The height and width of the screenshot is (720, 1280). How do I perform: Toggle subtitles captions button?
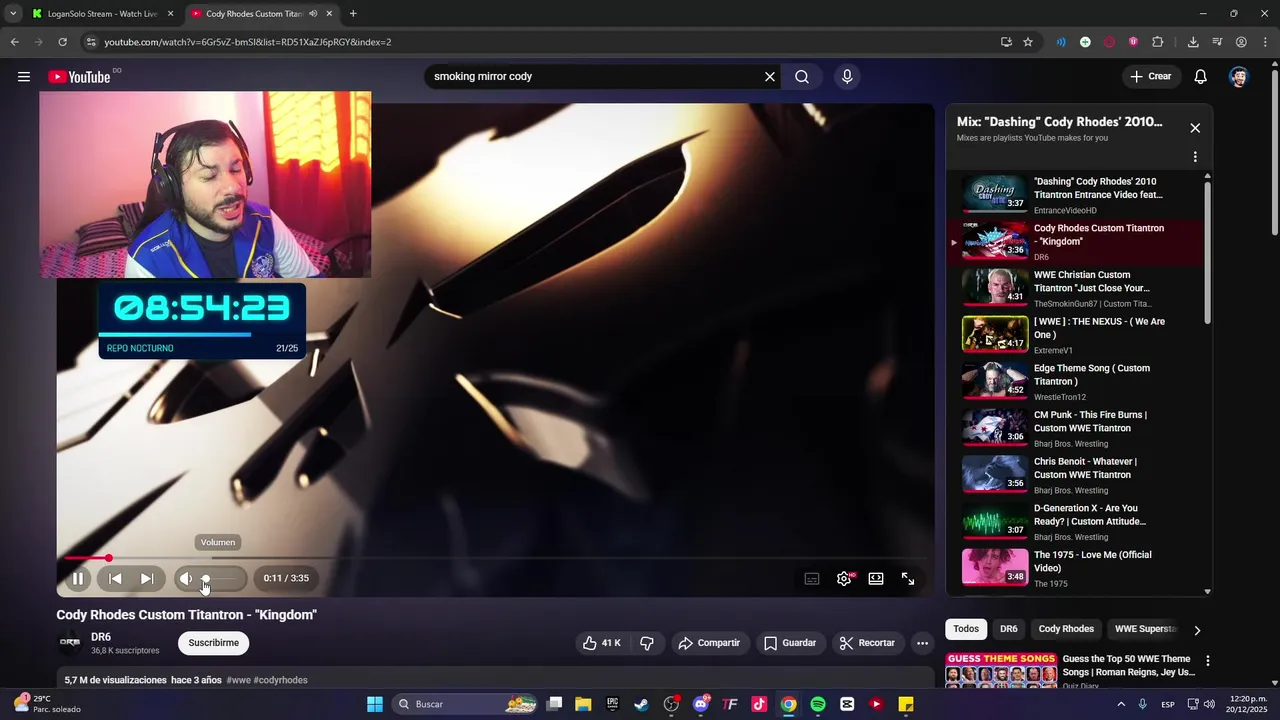(x=812, y=578)
